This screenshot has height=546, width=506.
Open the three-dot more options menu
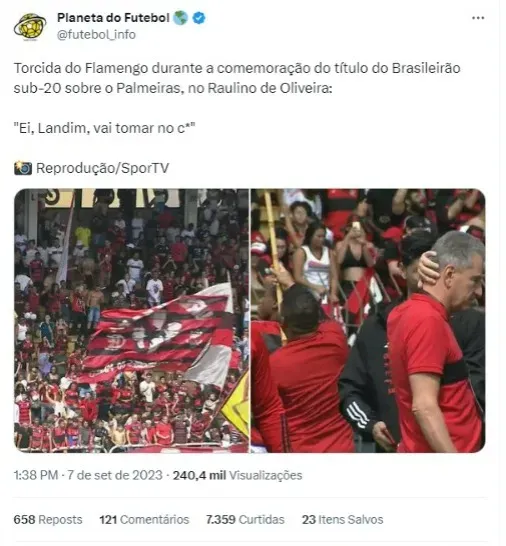pyautogui.click(x=478, y=18)
